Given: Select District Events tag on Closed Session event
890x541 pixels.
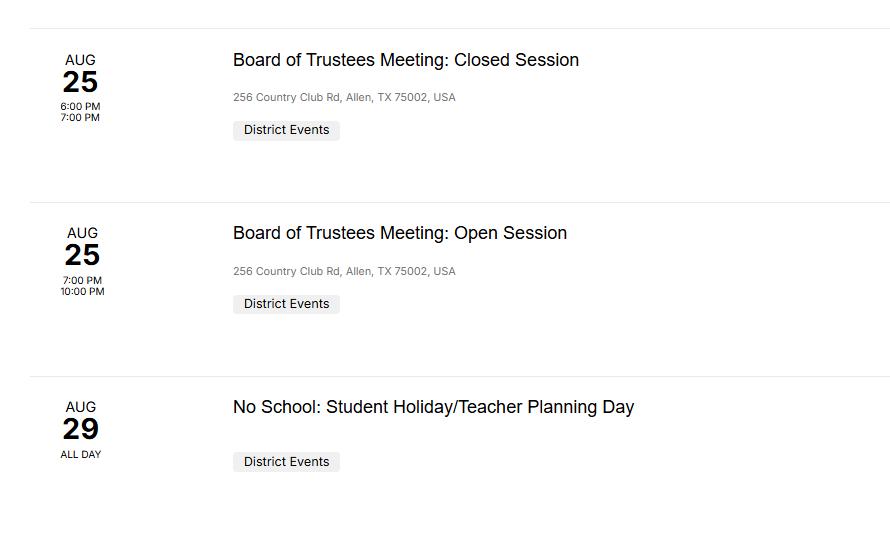Looking at the screenshot, I should (x=286, y=130).
